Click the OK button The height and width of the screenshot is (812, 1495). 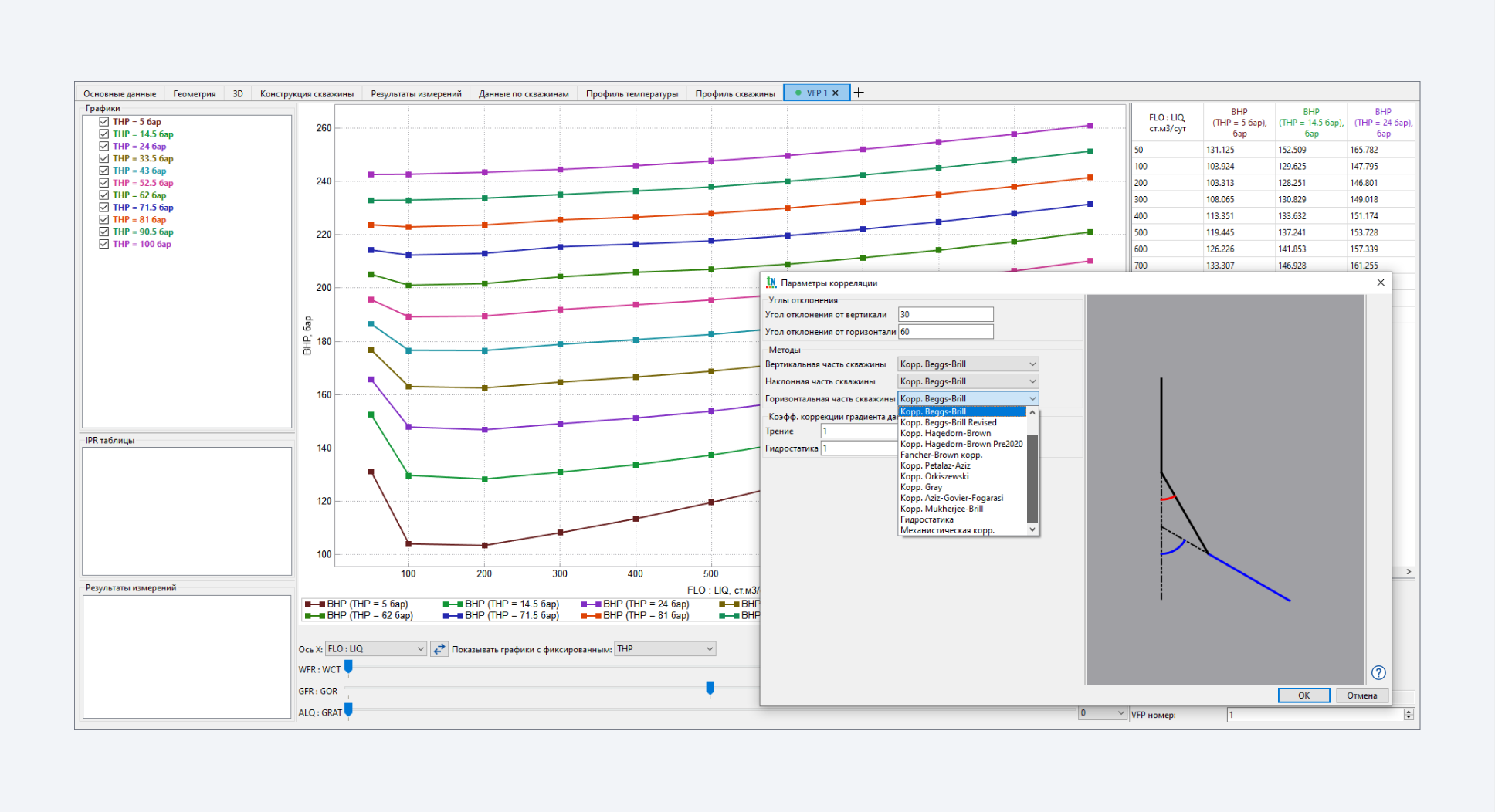[x=1303, y=695]
